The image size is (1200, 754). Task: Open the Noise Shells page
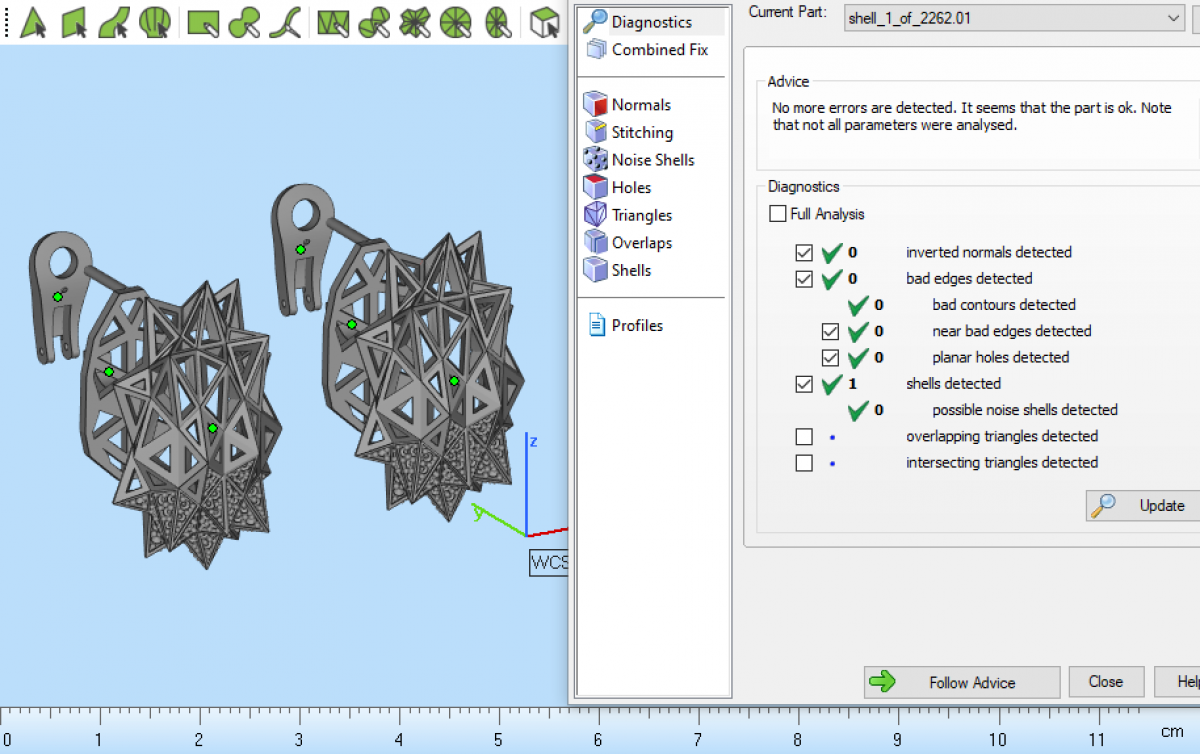pyautogui.click(x=652, y=160)
